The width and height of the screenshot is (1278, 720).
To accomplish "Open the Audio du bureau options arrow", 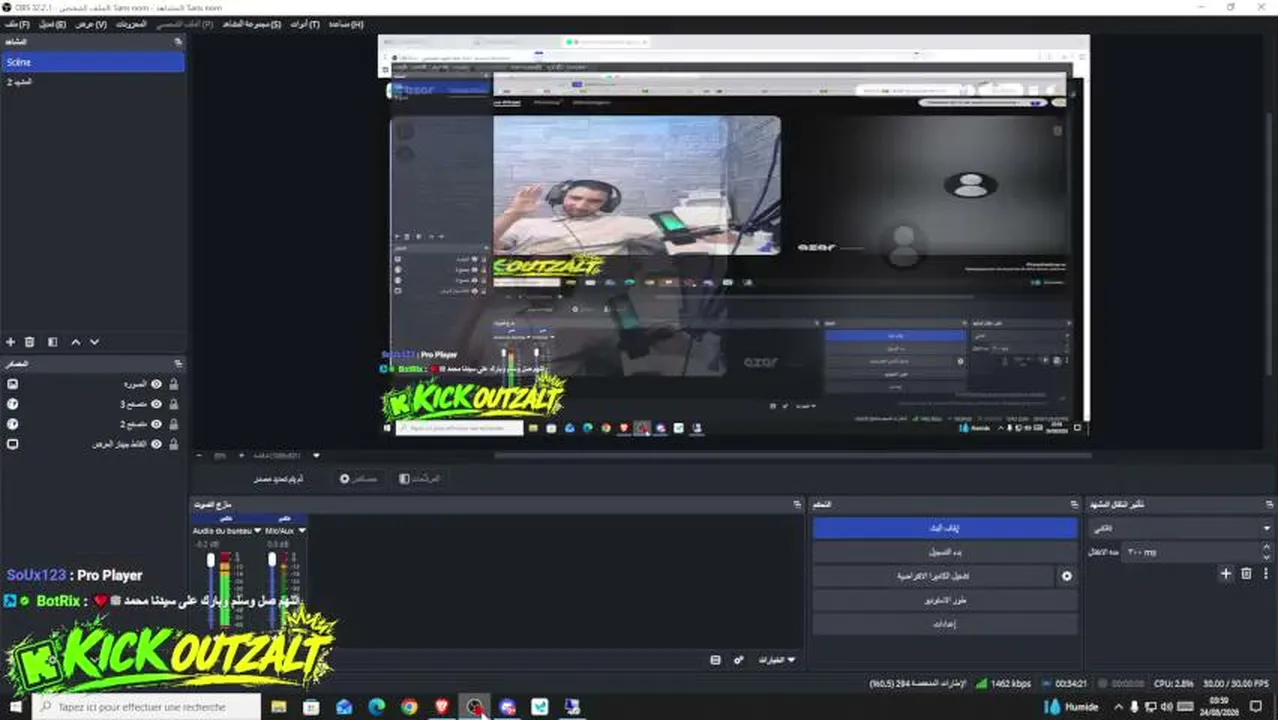I will coord(258,531).
